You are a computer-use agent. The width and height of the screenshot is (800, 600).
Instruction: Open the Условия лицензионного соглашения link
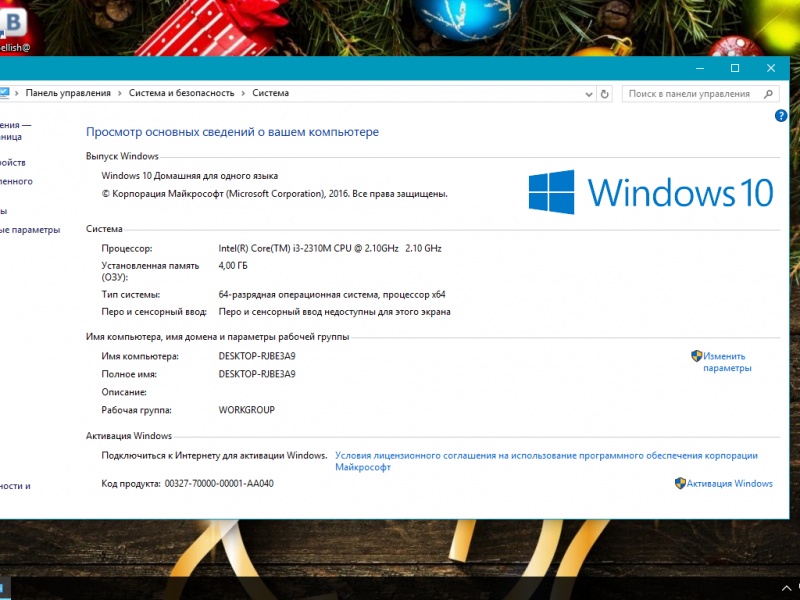(546, 461)
